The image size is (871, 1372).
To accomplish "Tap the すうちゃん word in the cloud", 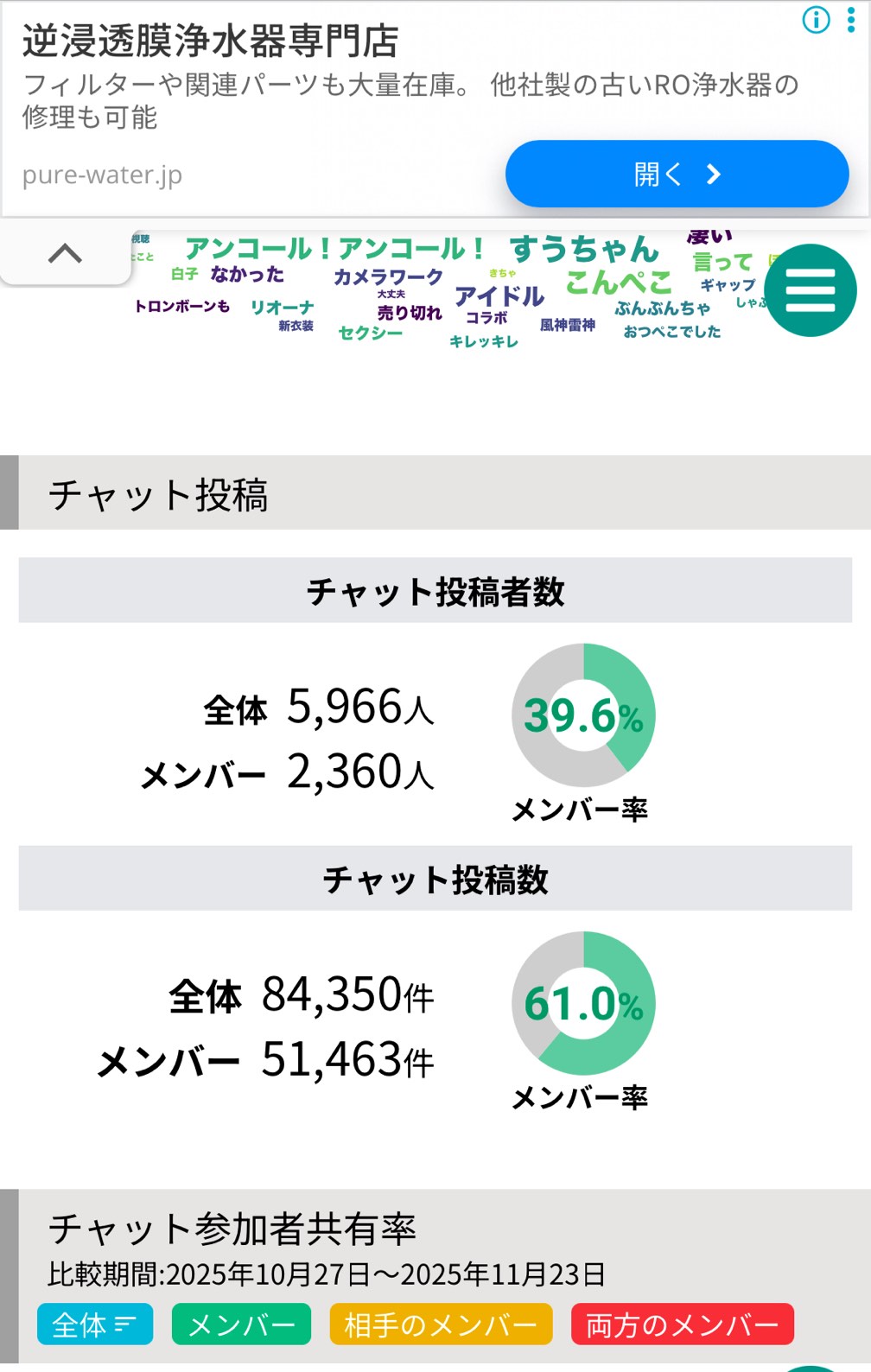I will (584, 249).
